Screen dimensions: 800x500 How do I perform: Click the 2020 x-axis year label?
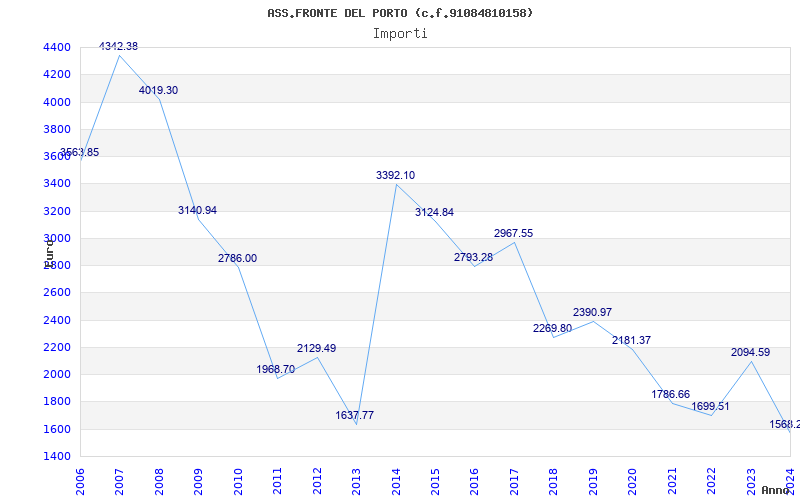pyautogui.click(x=633, y=482)
